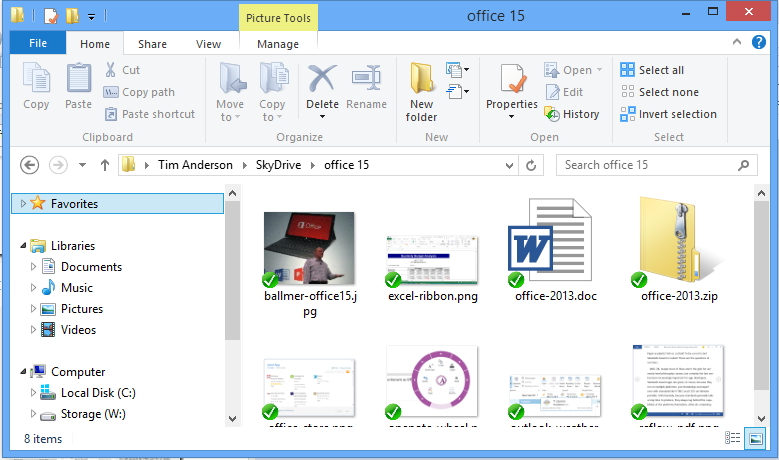Click the New folder icon in quick access toolbar
The height and width of the screenshot is (460, 779).
point(72,16)
